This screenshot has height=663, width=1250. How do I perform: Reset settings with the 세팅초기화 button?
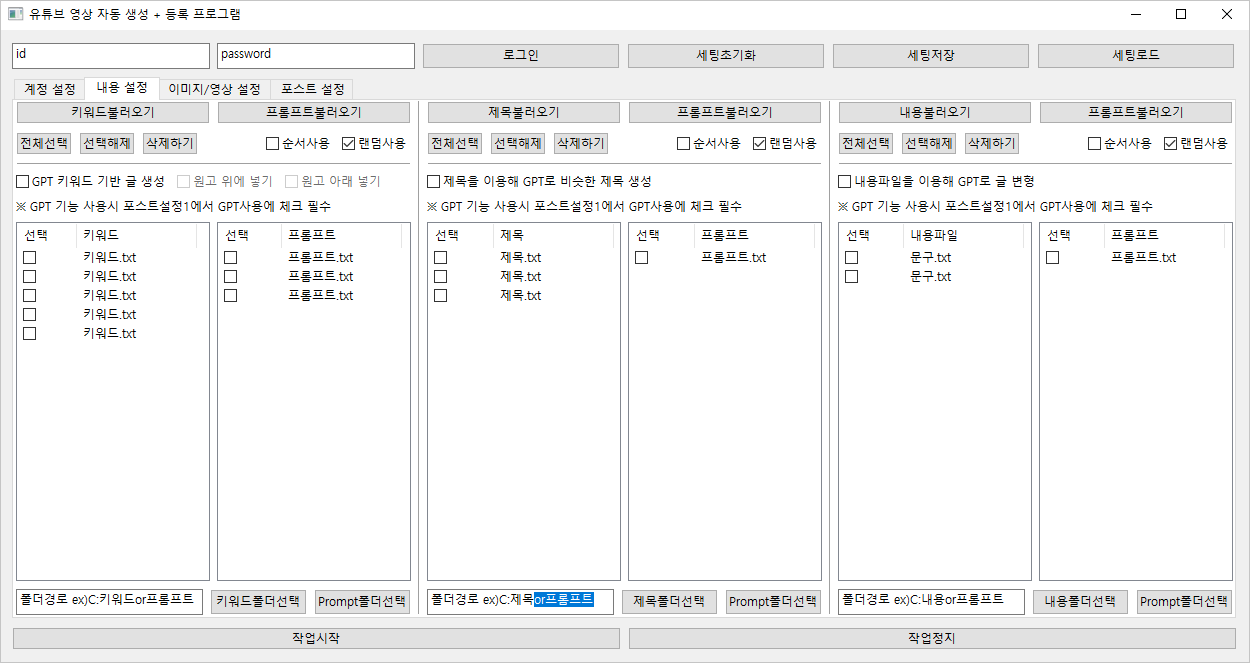725,55
